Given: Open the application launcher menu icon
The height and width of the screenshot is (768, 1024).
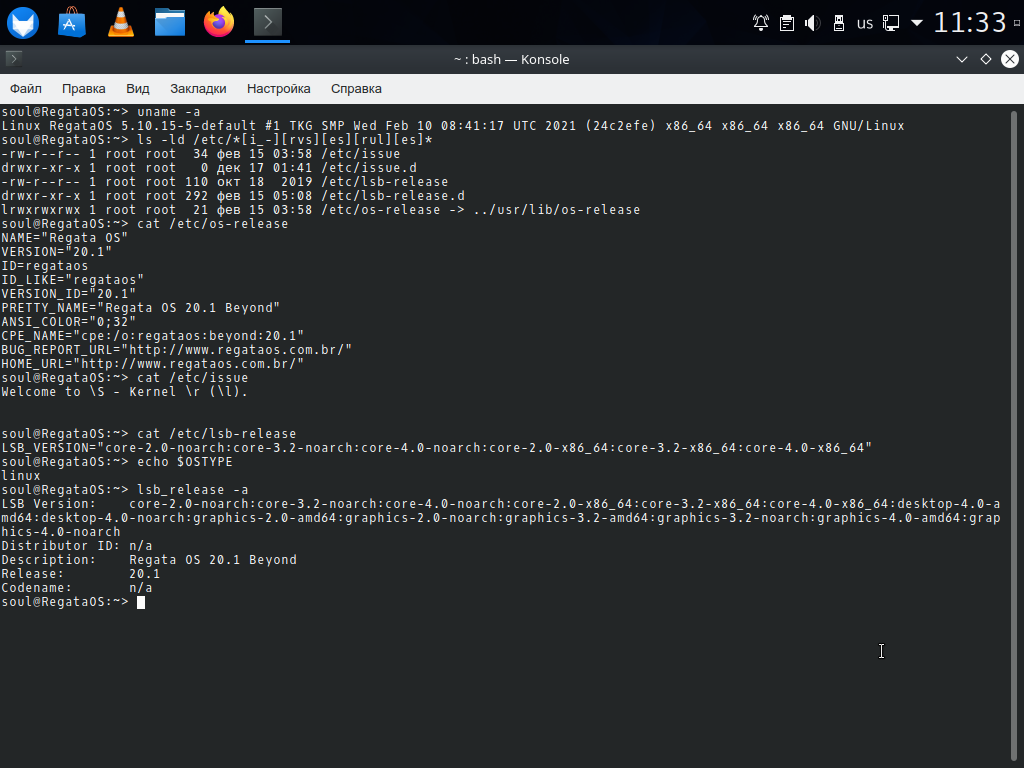Looking at the screenshot, I should (23, 23).
